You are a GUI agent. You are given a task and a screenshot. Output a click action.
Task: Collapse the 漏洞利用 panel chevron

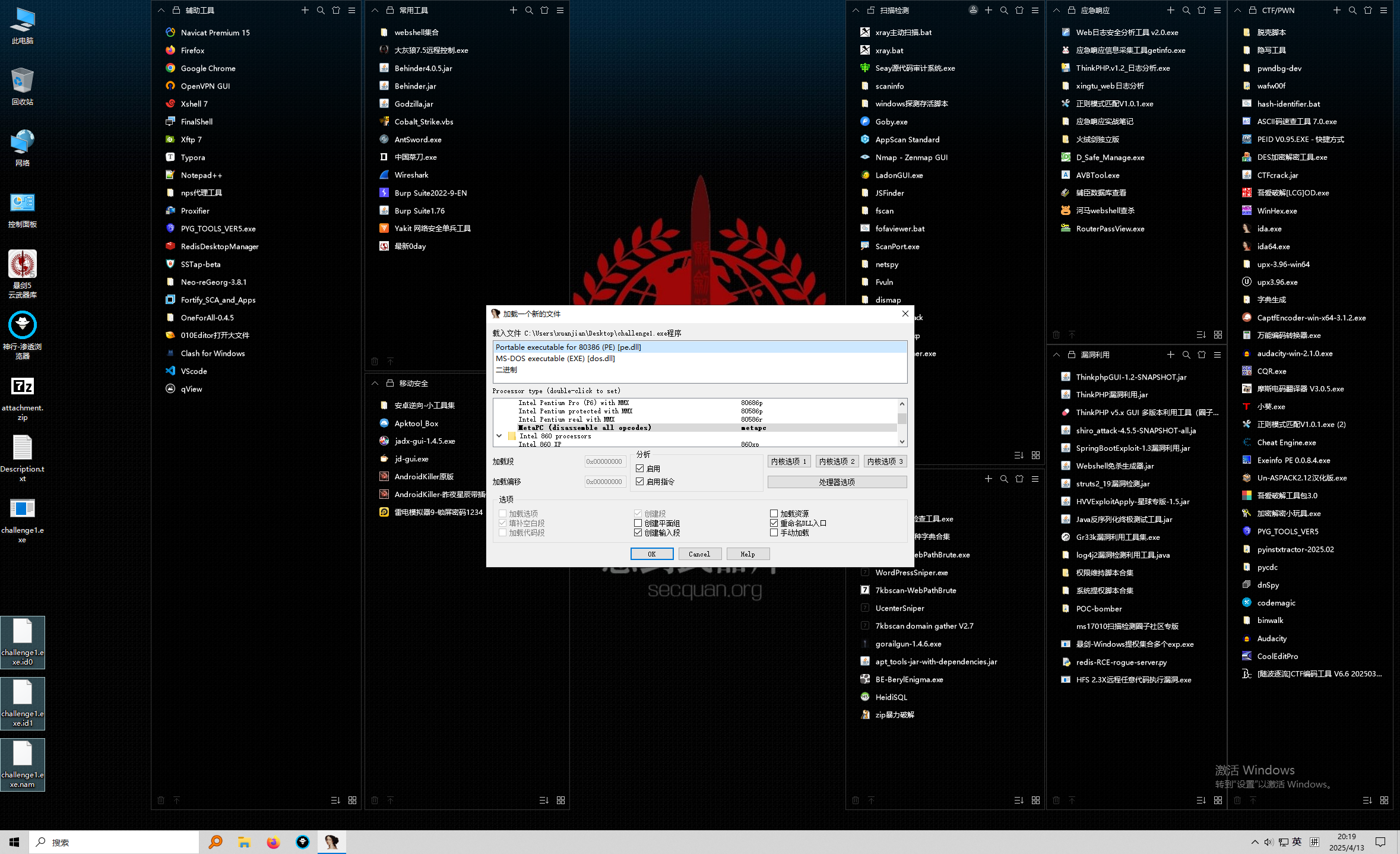point(1056,355)
